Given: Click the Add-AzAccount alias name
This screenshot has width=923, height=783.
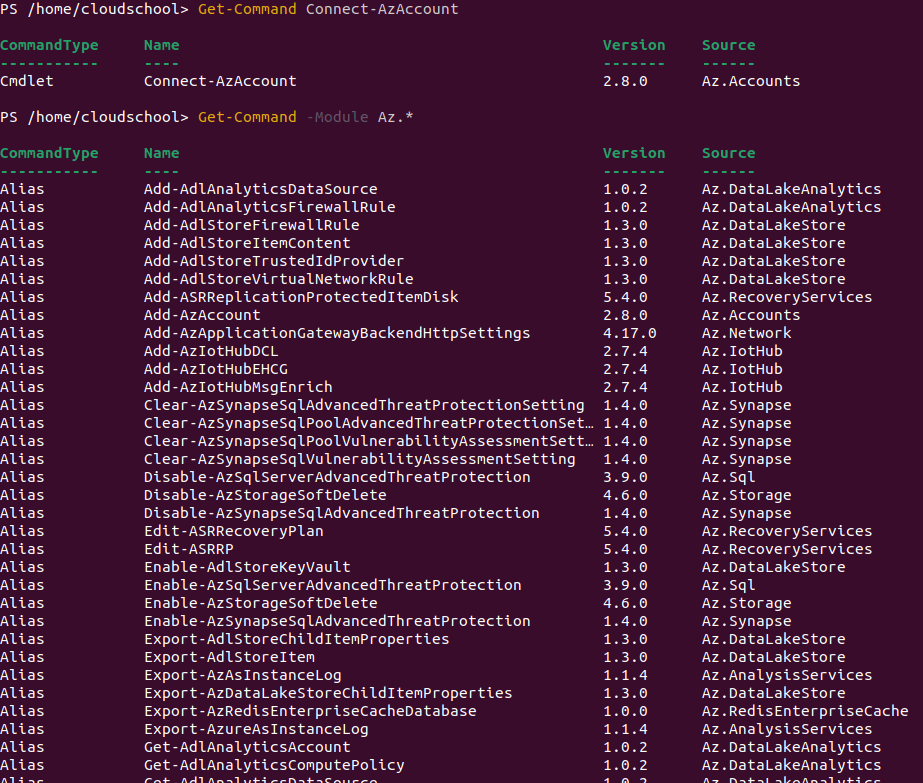Looking at the screenshot, I should [202, 315].
